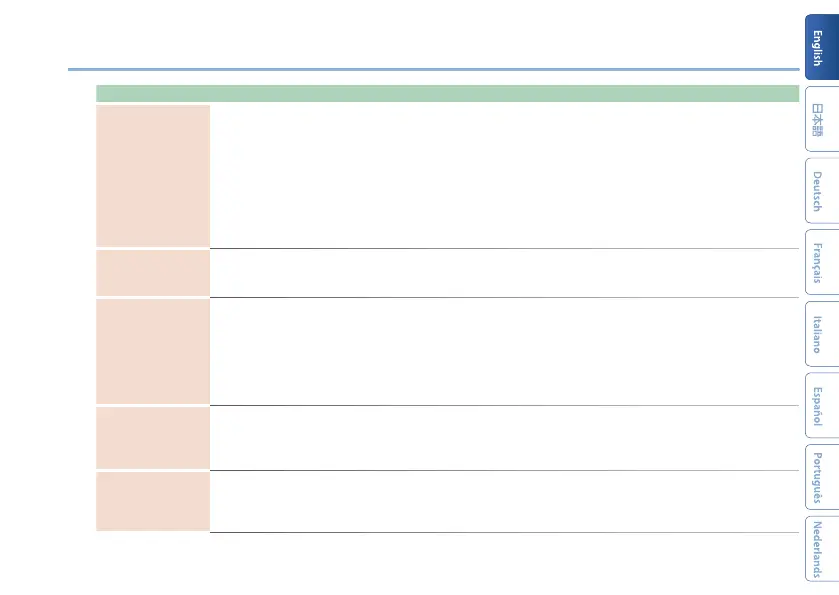Switch to the Nederlands tab
839x595 pixels.
[819, 550]
